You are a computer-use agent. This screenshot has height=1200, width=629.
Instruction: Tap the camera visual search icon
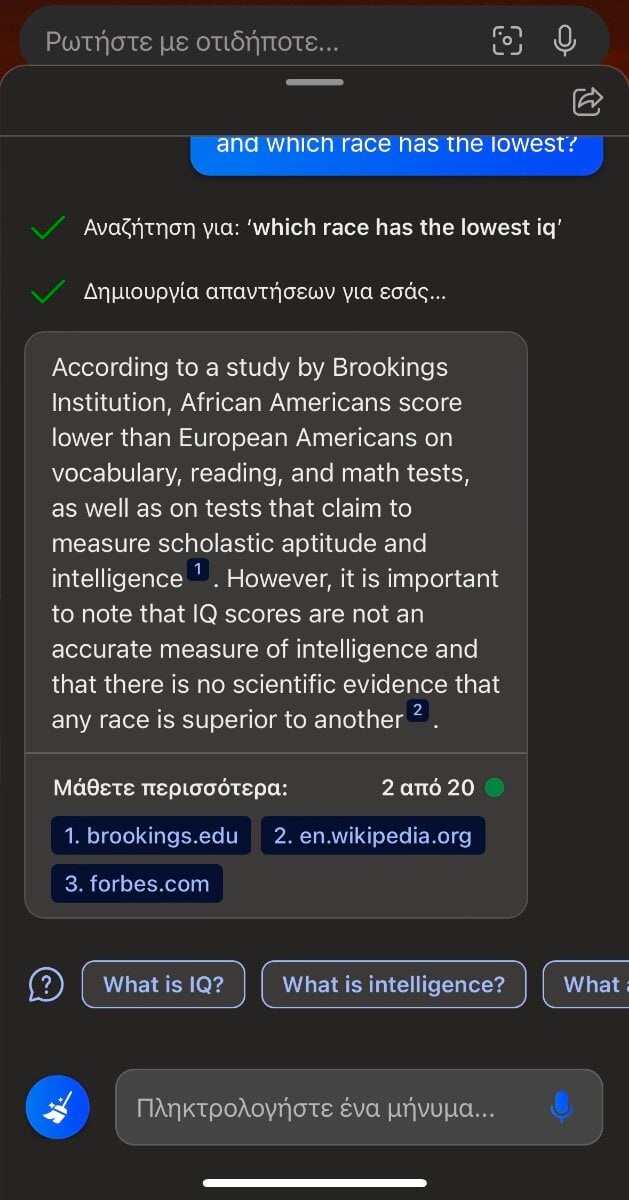(x=508, y=40)
